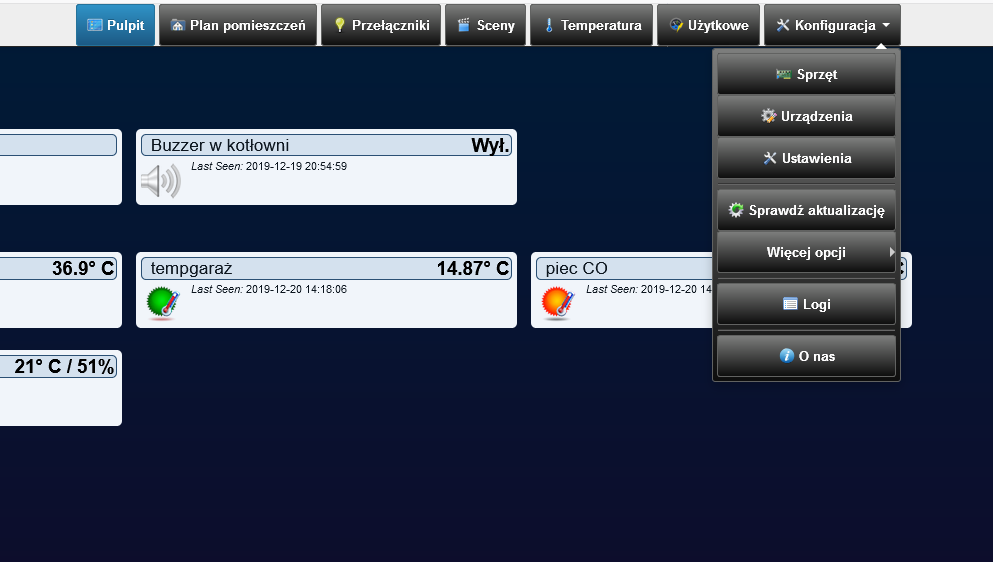Open the Plan pomieszczeń tab
Viewport: 993px width, 562px height.
(237, 25)
